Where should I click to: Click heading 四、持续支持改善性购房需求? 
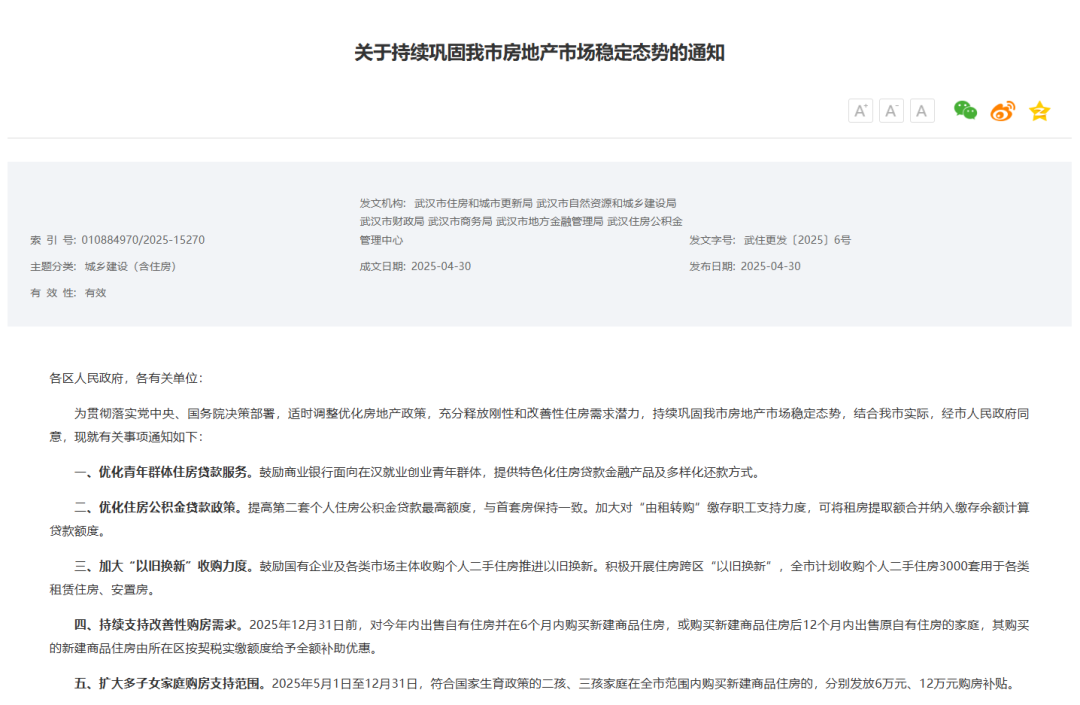click(x=158, y=625)
